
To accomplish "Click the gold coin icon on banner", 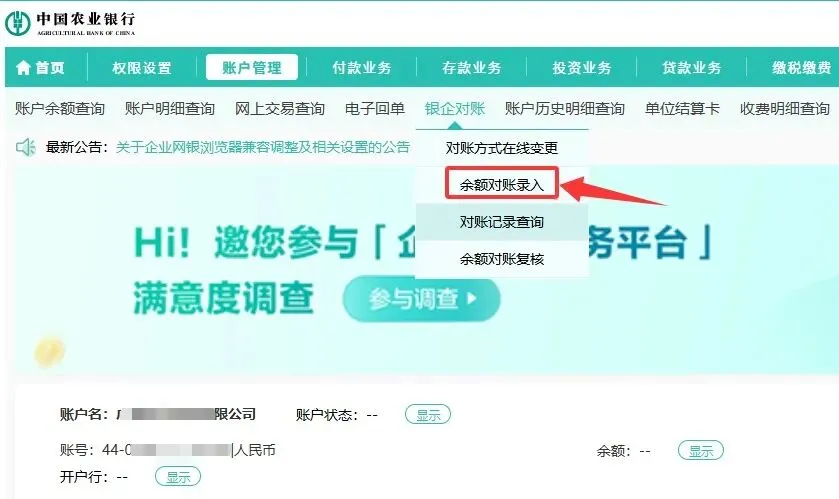I will [x=50, y=351].
